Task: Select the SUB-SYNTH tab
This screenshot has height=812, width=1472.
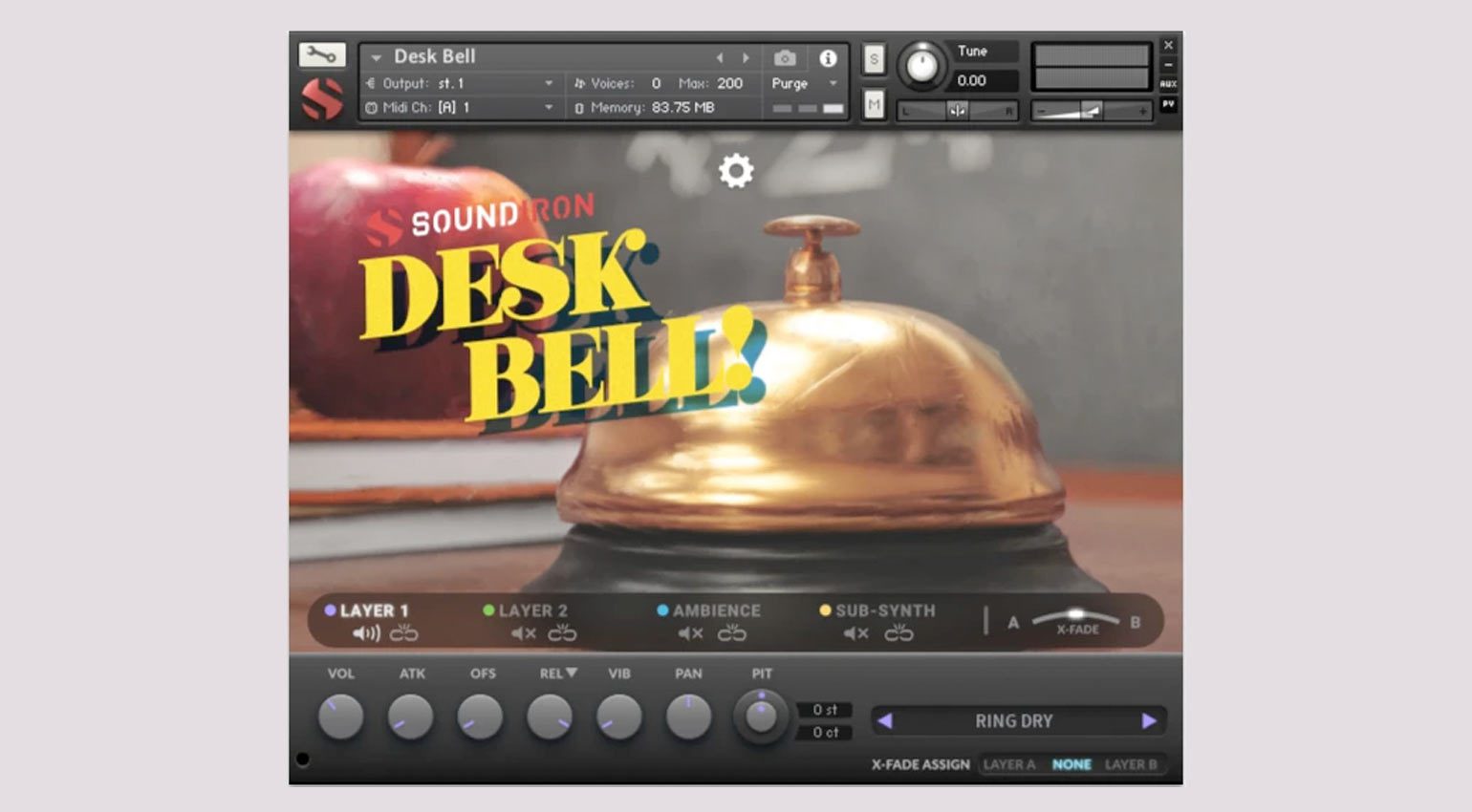Action: tap(885, 610)
